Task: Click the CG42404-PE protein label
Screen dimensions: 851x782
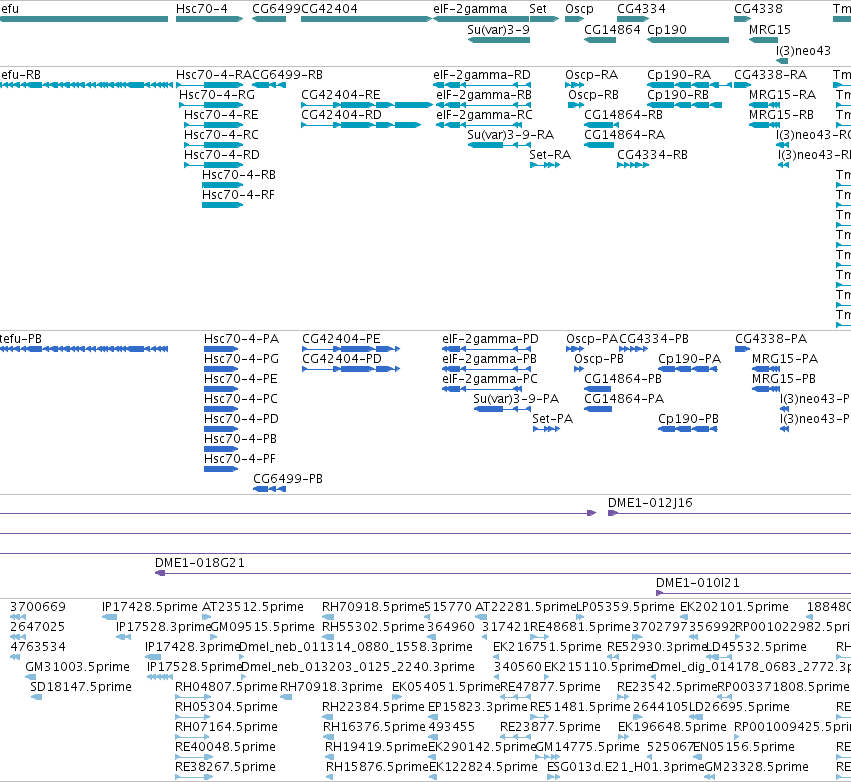Action: pyautogui.click(x=341, y=339)
